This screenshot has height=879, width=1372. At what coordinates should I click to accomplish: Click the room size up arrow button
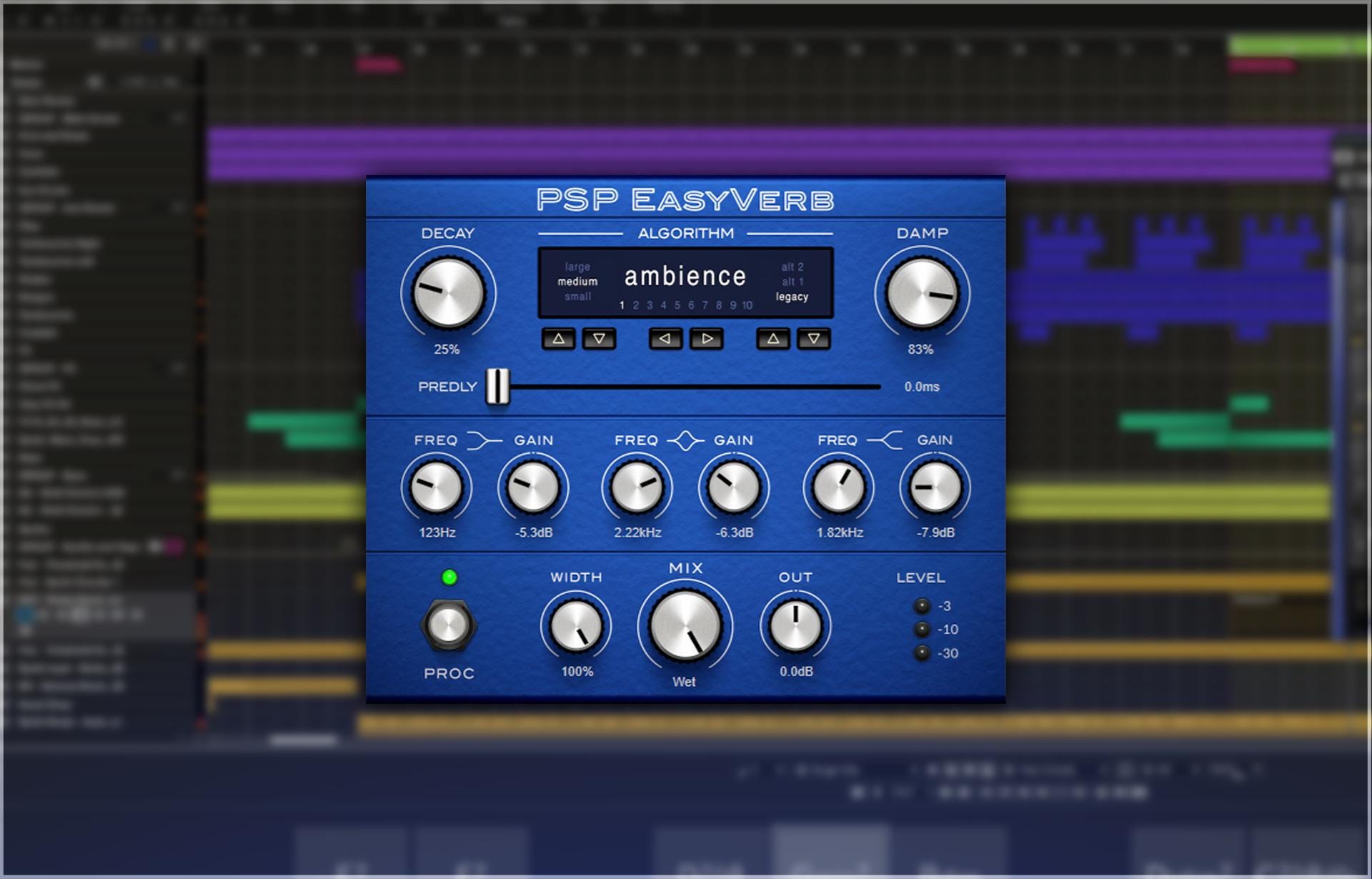pyautogui.click(x=559, y=339)
